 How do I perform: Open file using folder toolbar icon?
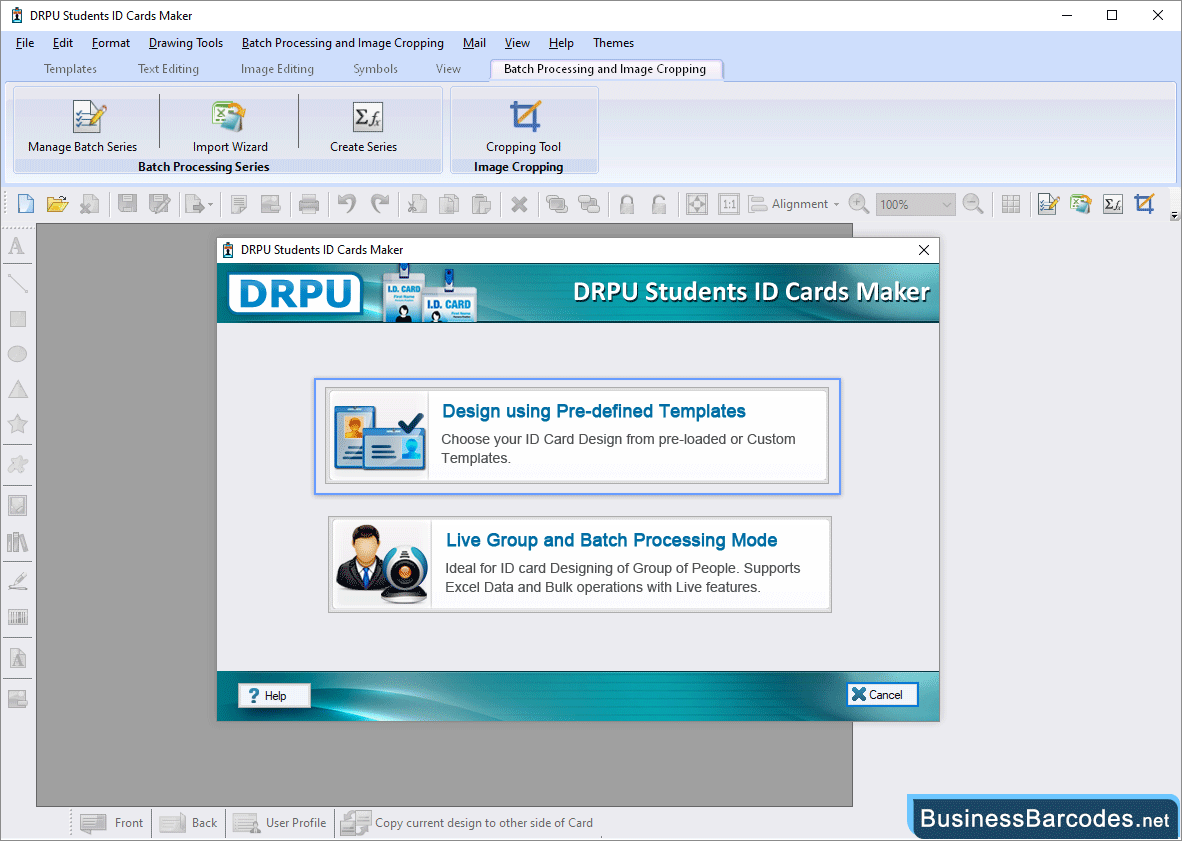point(57,203)
